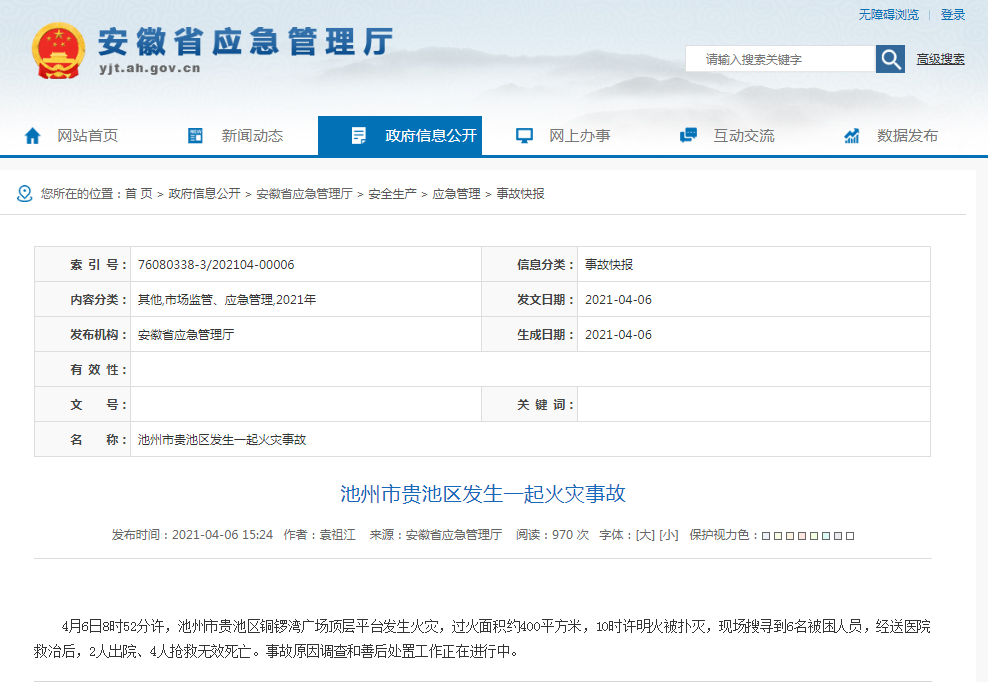988x682 pixels.
Task: Click 事故快报 value in 信息分类 row
Action: pos(609,265)
